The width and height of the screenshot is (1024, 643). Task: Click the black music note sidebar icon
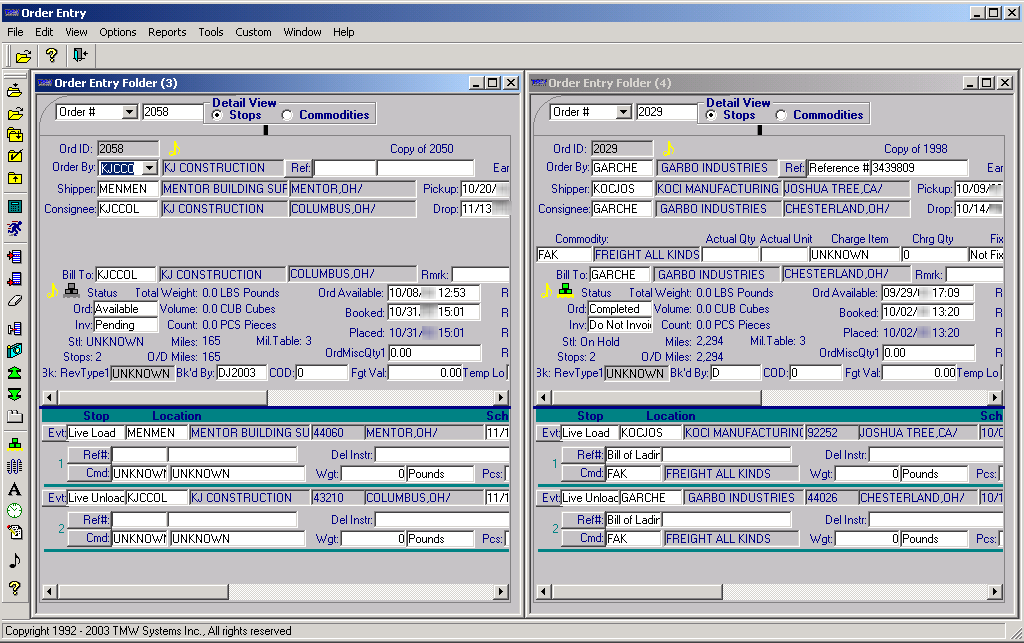click(x=14, y=560)
